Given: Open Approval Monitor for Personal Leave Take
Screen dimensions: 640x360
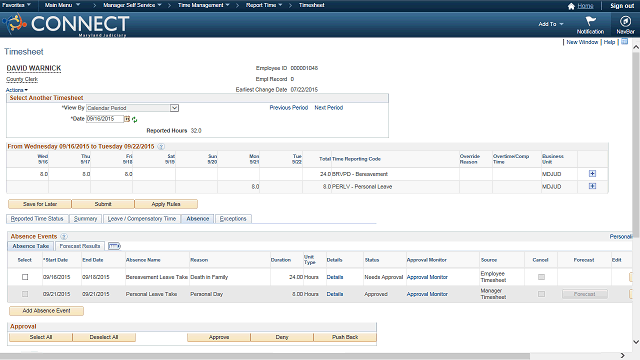Looking at the screenshot, I should coord(427,294).
